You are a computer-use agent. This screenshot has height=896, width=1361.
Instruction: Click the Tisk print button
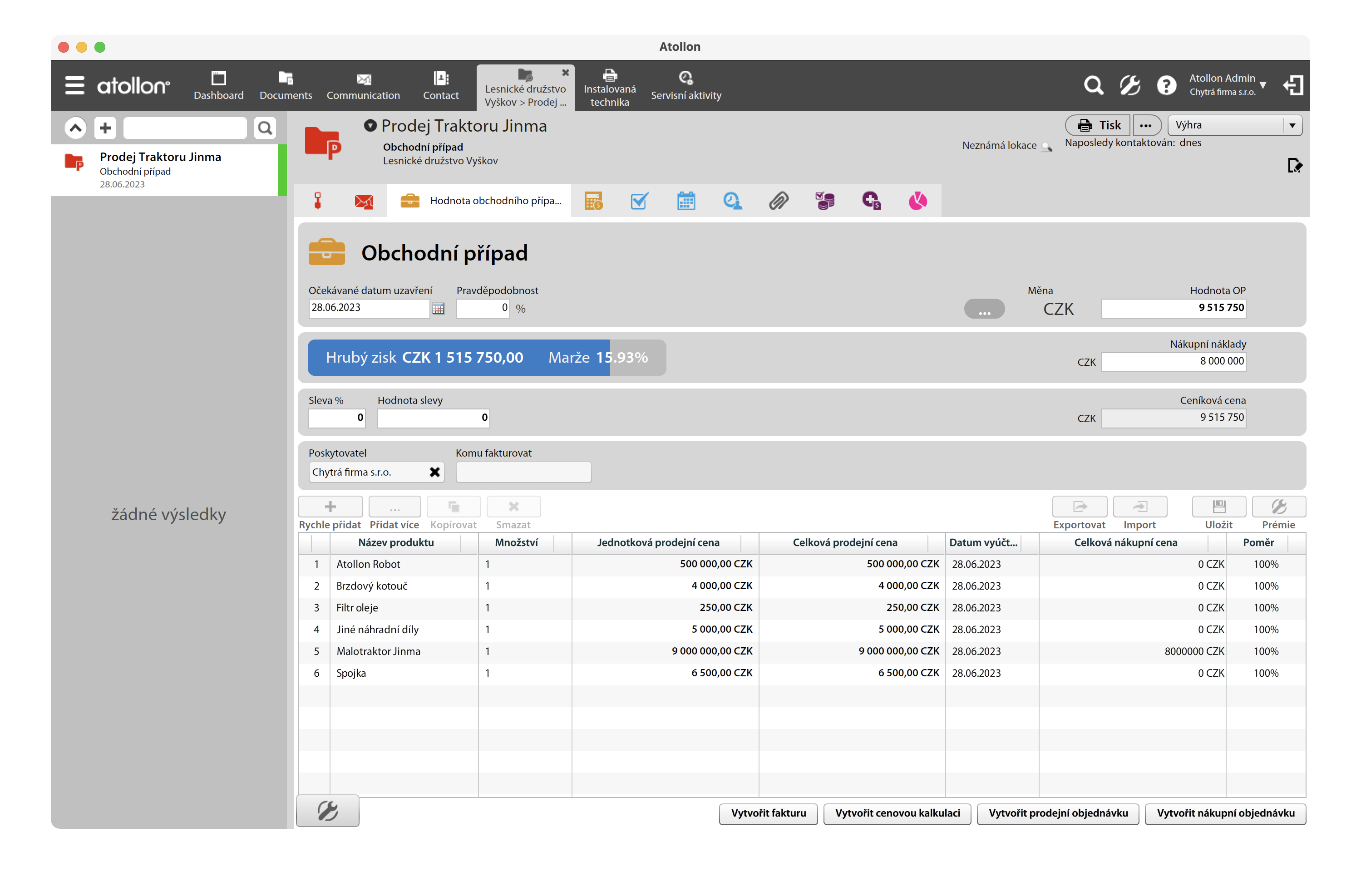point(1098,125)
